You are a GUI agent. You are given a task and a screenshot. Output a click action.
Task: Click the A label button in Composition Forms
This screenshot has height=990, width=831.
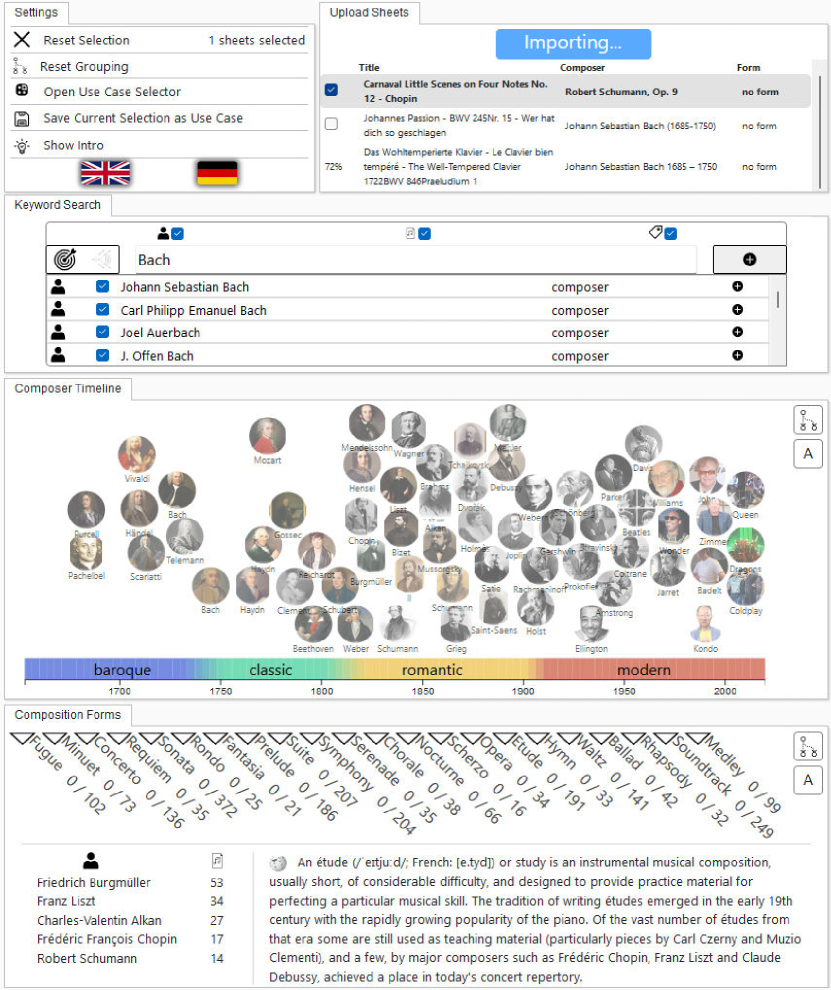808,780
